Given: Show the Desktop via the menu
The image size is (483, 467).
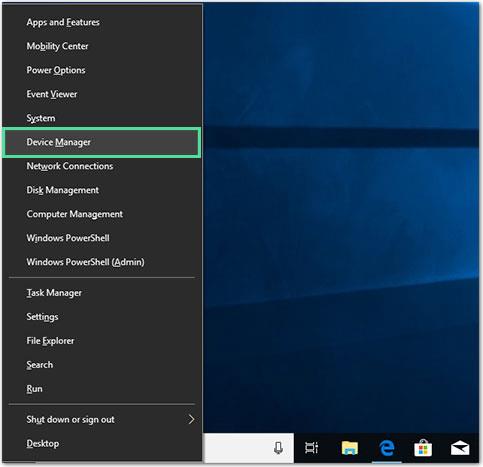Looking at the screenshot, I should (102, 444).
